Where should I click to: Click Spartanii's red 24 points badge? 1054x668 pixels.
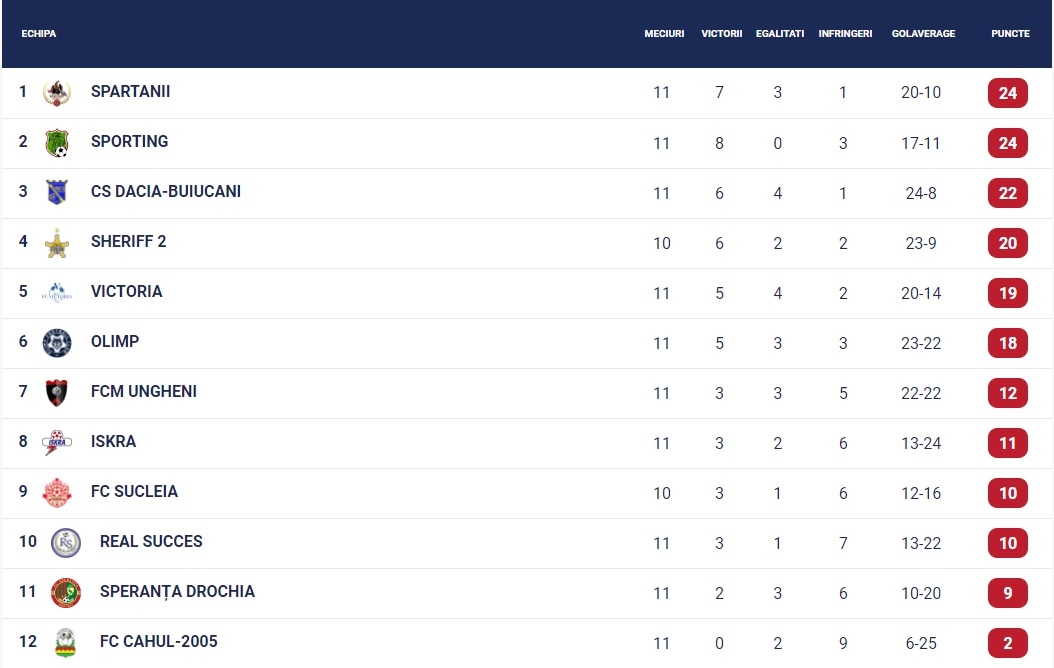click(x=1008, y=93)
